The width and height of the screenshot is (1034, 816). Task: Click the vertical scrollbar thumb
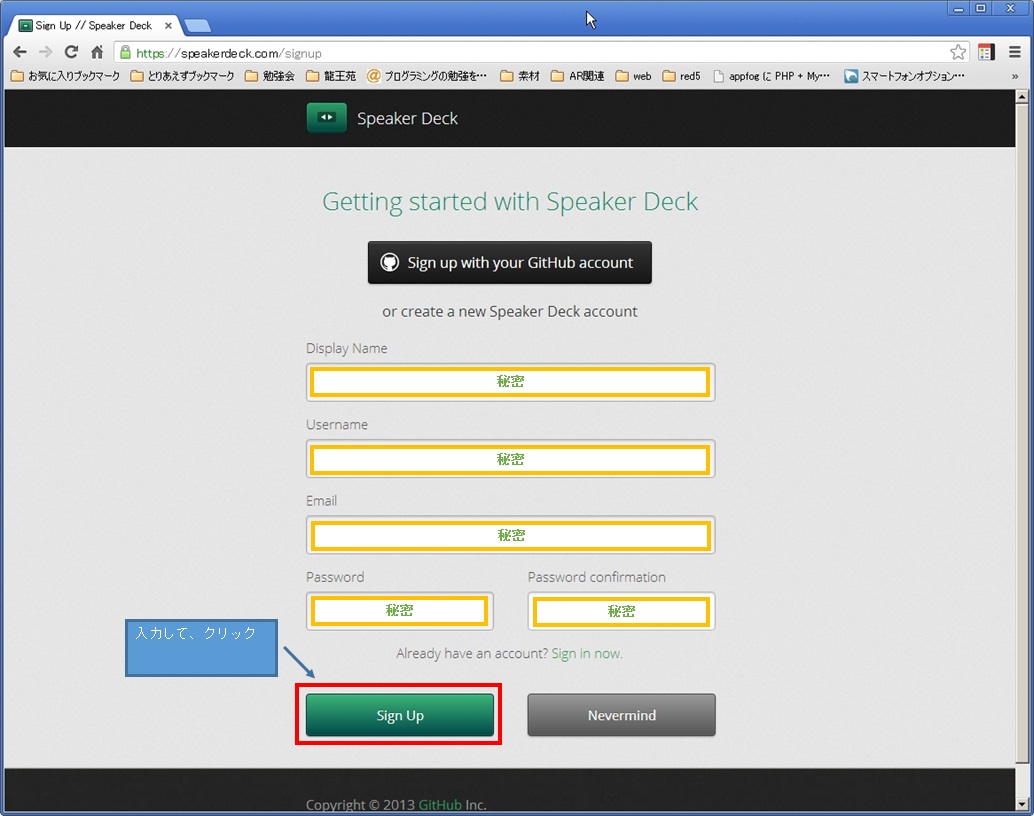click(x=1022, y=433)
